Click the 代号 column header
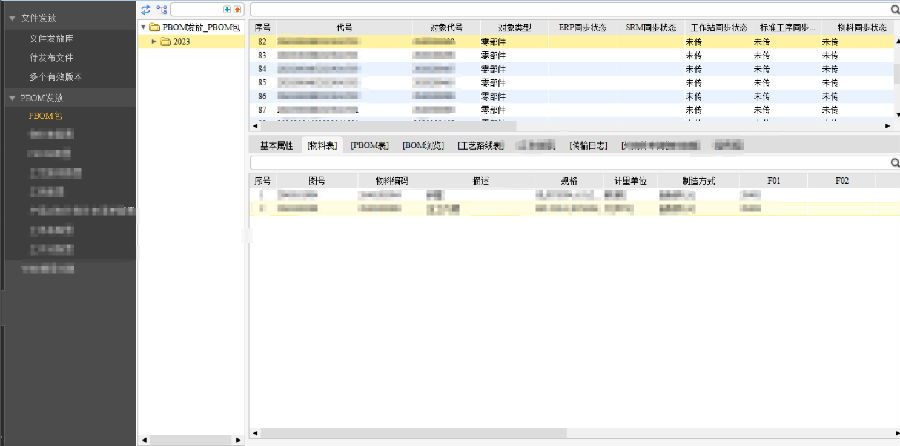The image size is (900, 446). [344, 28]
